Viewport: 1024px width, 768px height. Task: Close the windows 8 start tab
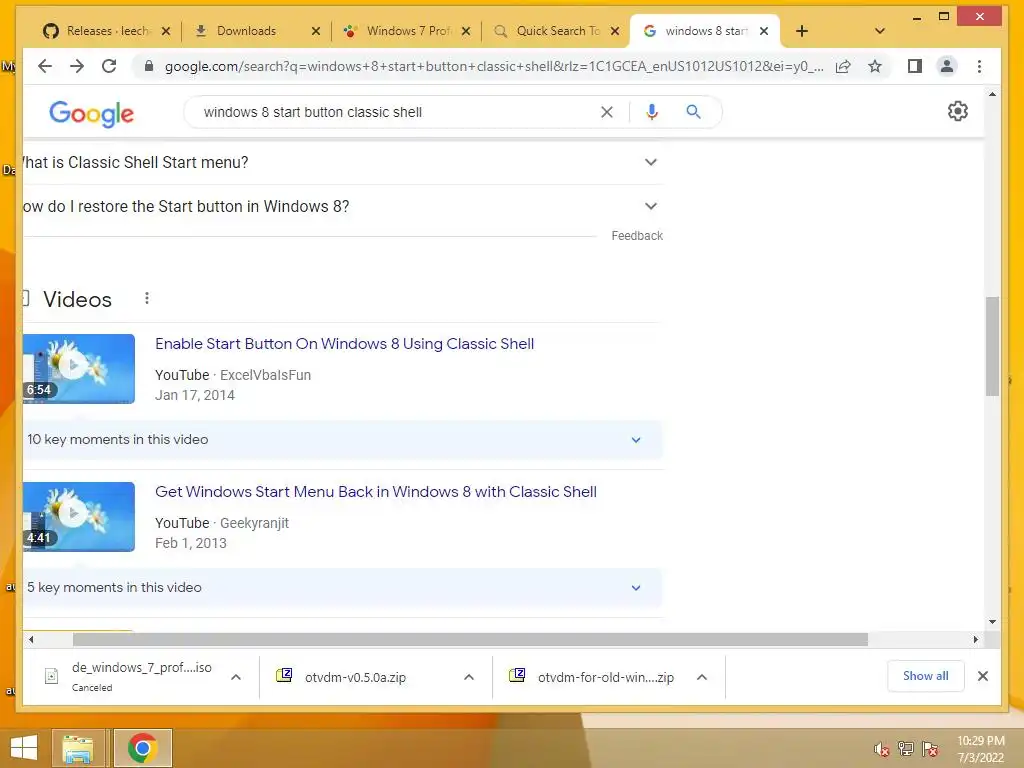pyautogui.click(x=764, y=31)
